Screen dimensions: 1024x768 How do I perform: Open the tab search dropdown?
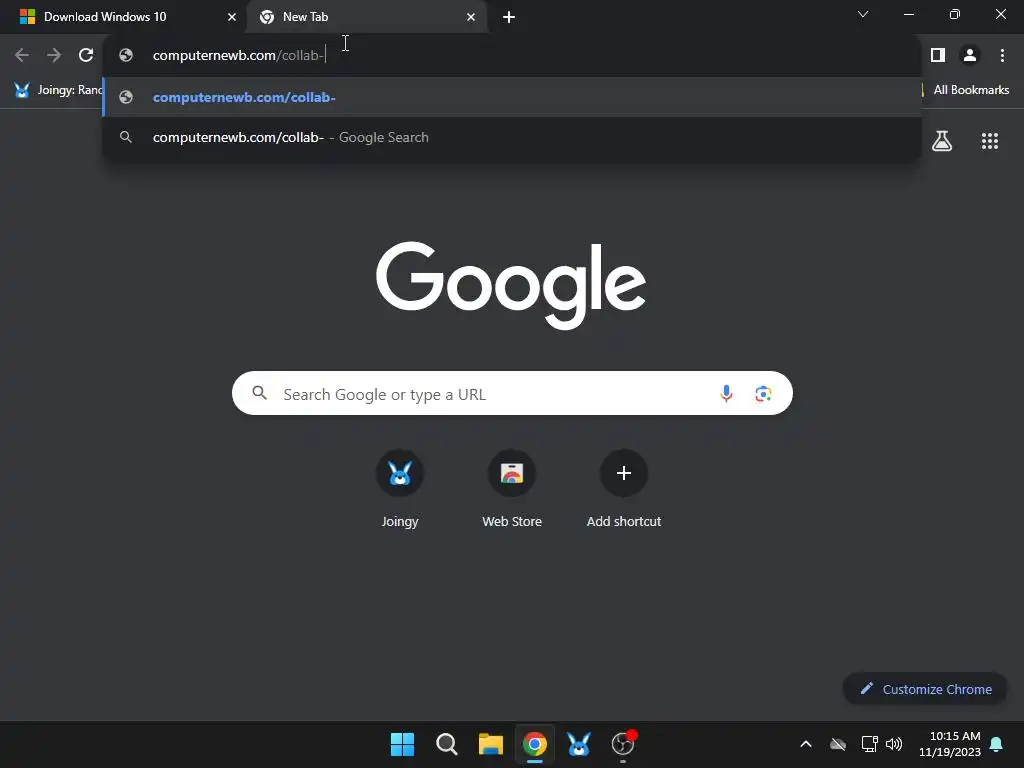point(863,14)
